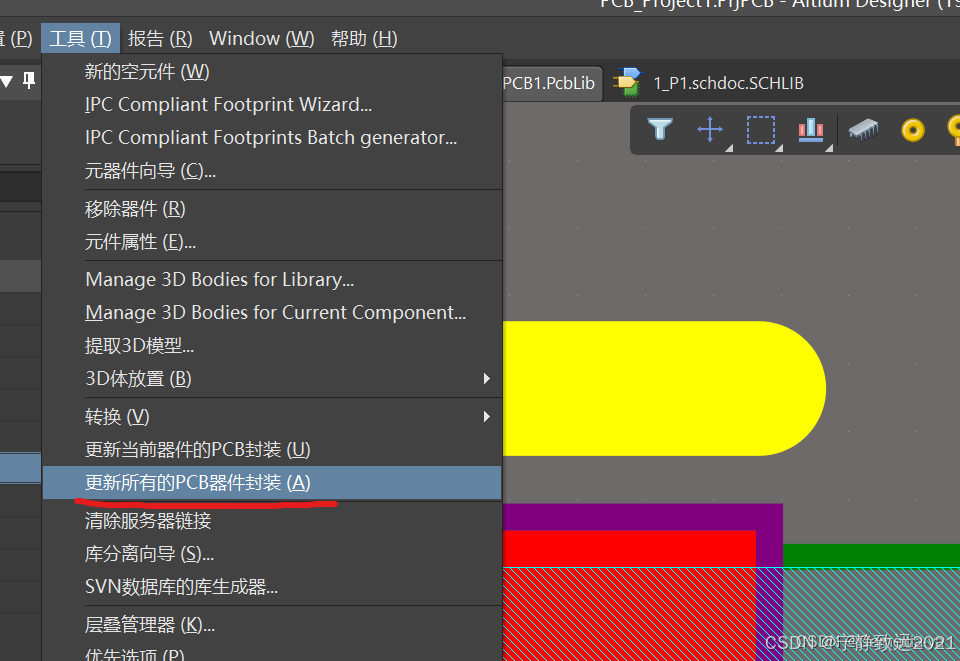Open 层叠管理器 (K)

[272, 625]
